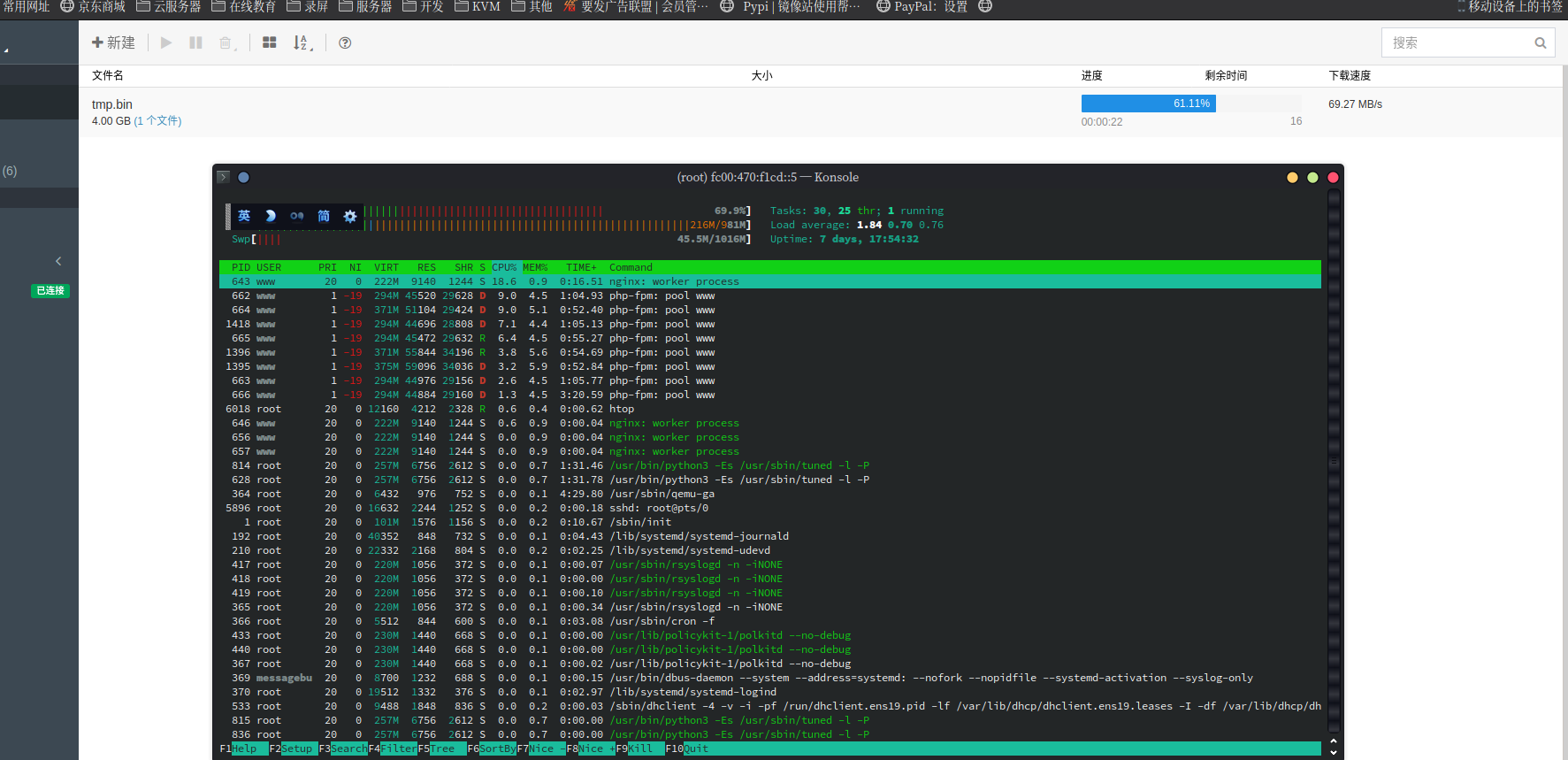Click F6 SortBy in htop footer
This screenshot has width=1568, height=760.
(x=492, y=748)
